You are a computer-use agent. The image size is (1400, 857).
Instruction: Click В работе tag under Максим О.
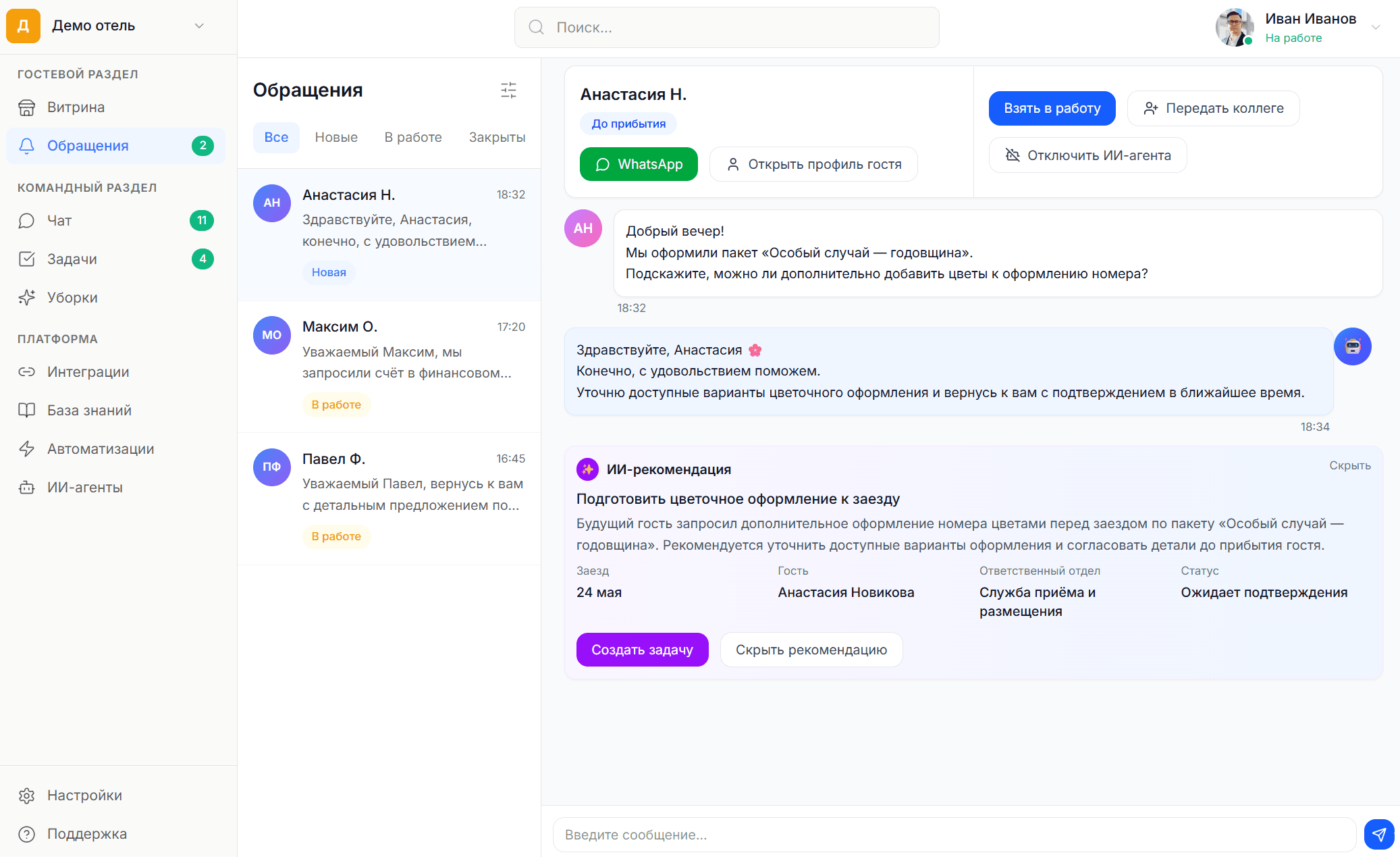click(x=336, y=405)
